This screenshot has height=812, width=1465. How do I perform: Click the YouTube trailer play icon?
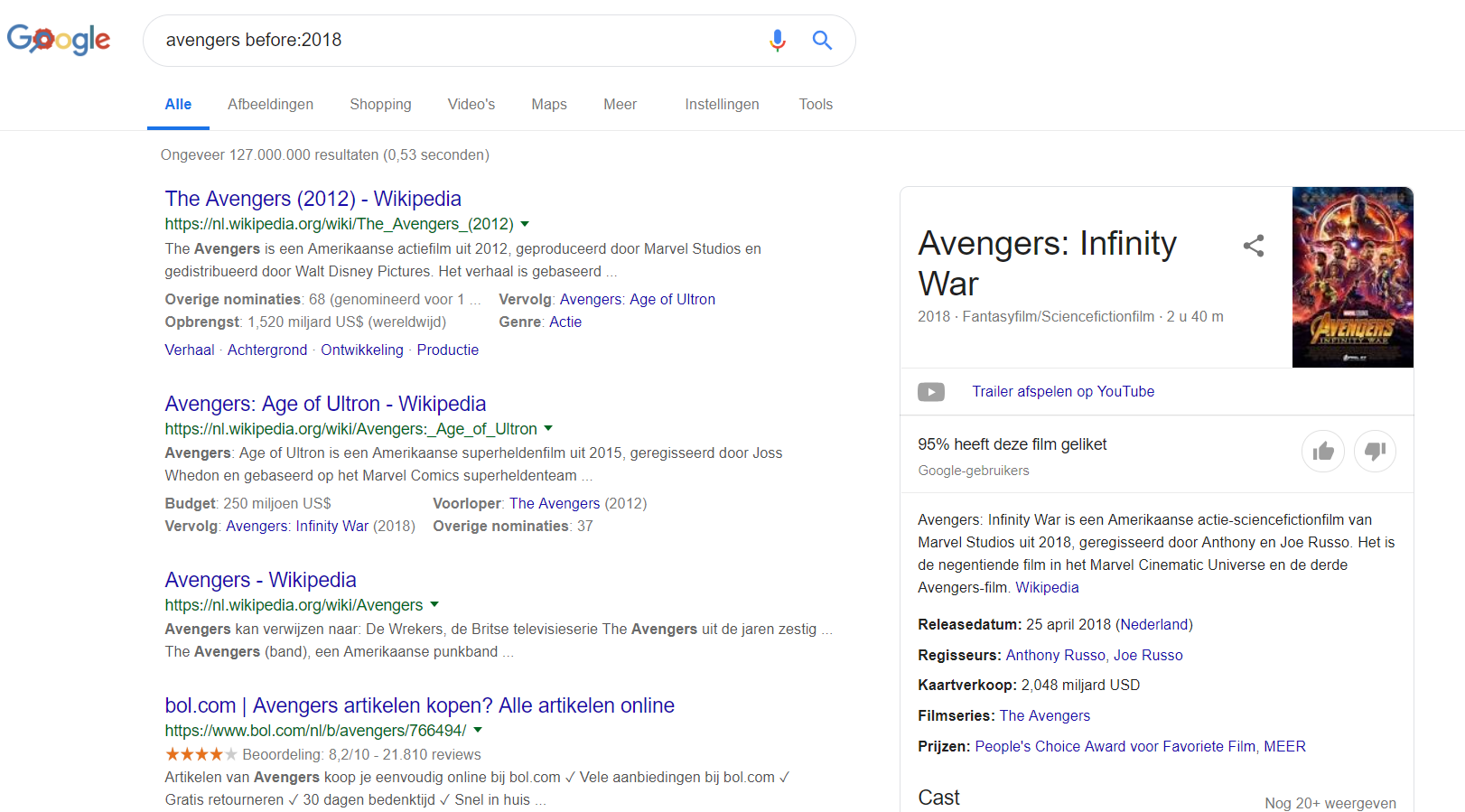pos(931,392)
